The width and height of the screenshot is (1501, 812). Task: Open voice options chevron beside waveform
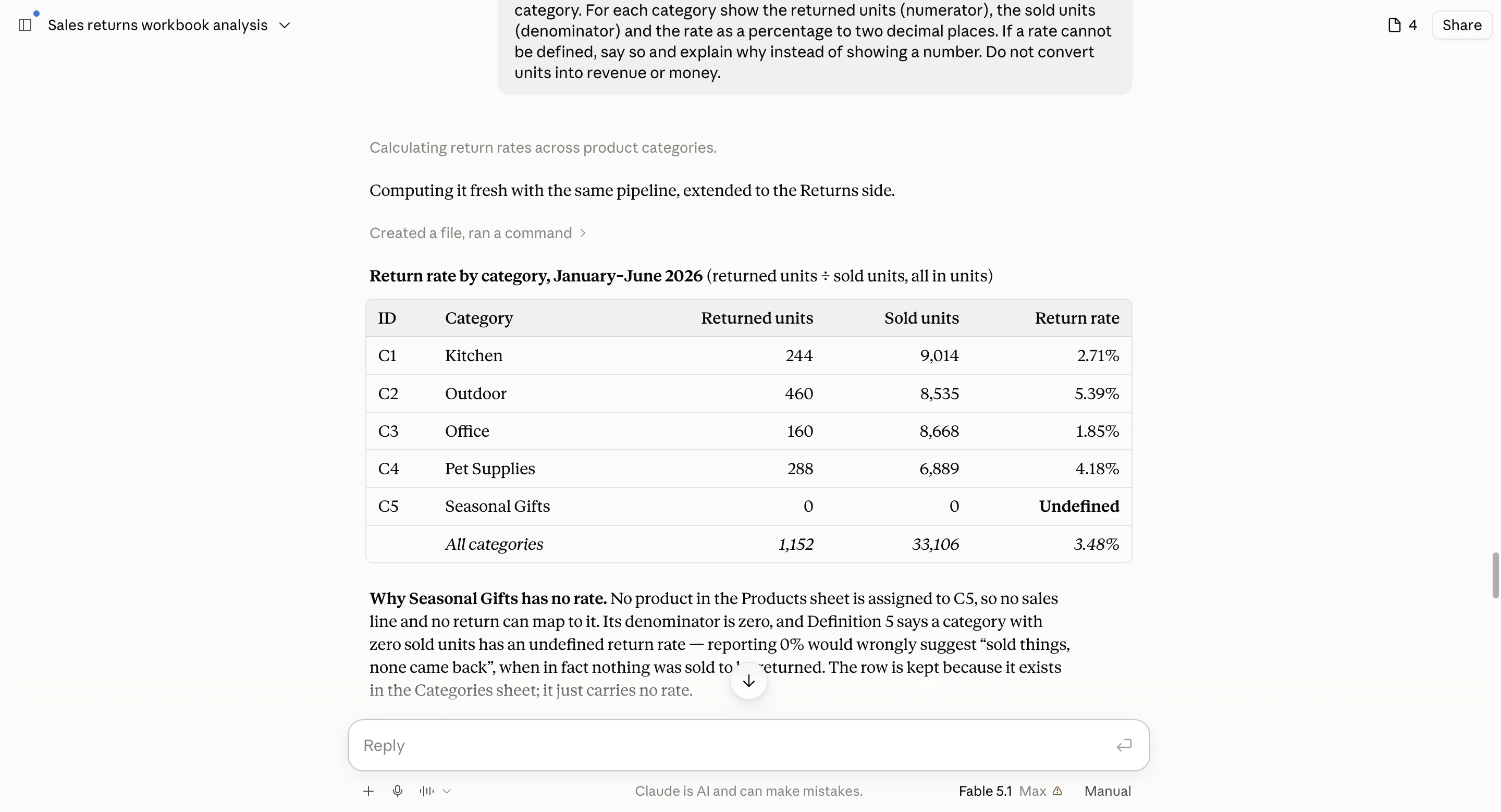tap(447, 791)
